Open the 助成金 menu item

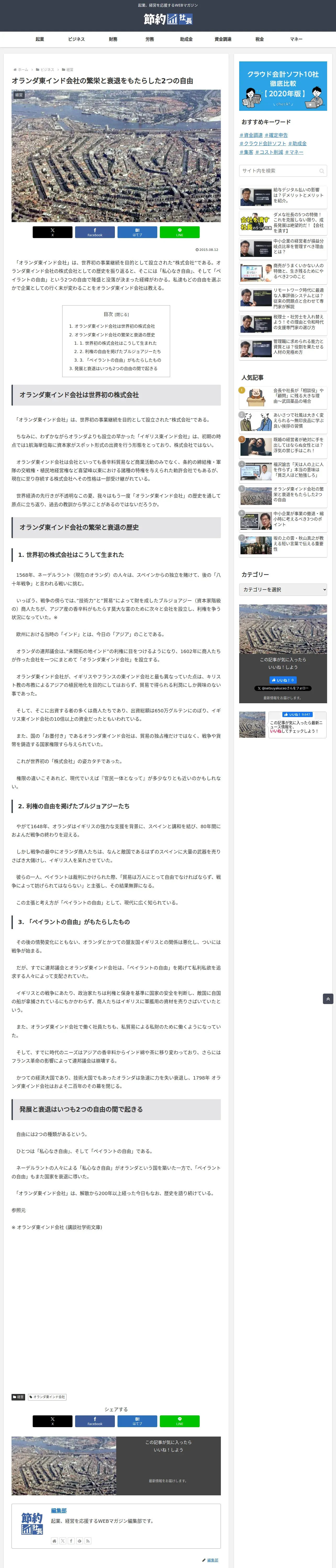[x=186, y=39]
